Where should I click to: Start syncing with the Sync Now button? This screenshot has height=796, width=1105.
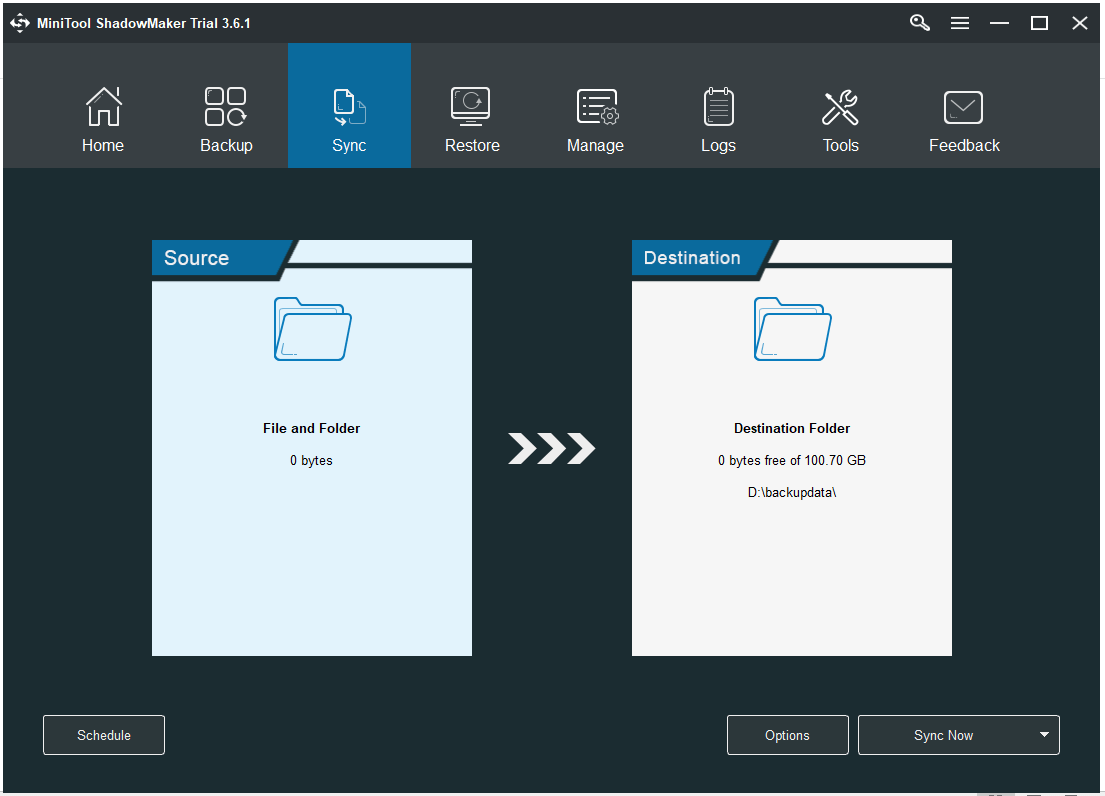(x=943, y=735)
